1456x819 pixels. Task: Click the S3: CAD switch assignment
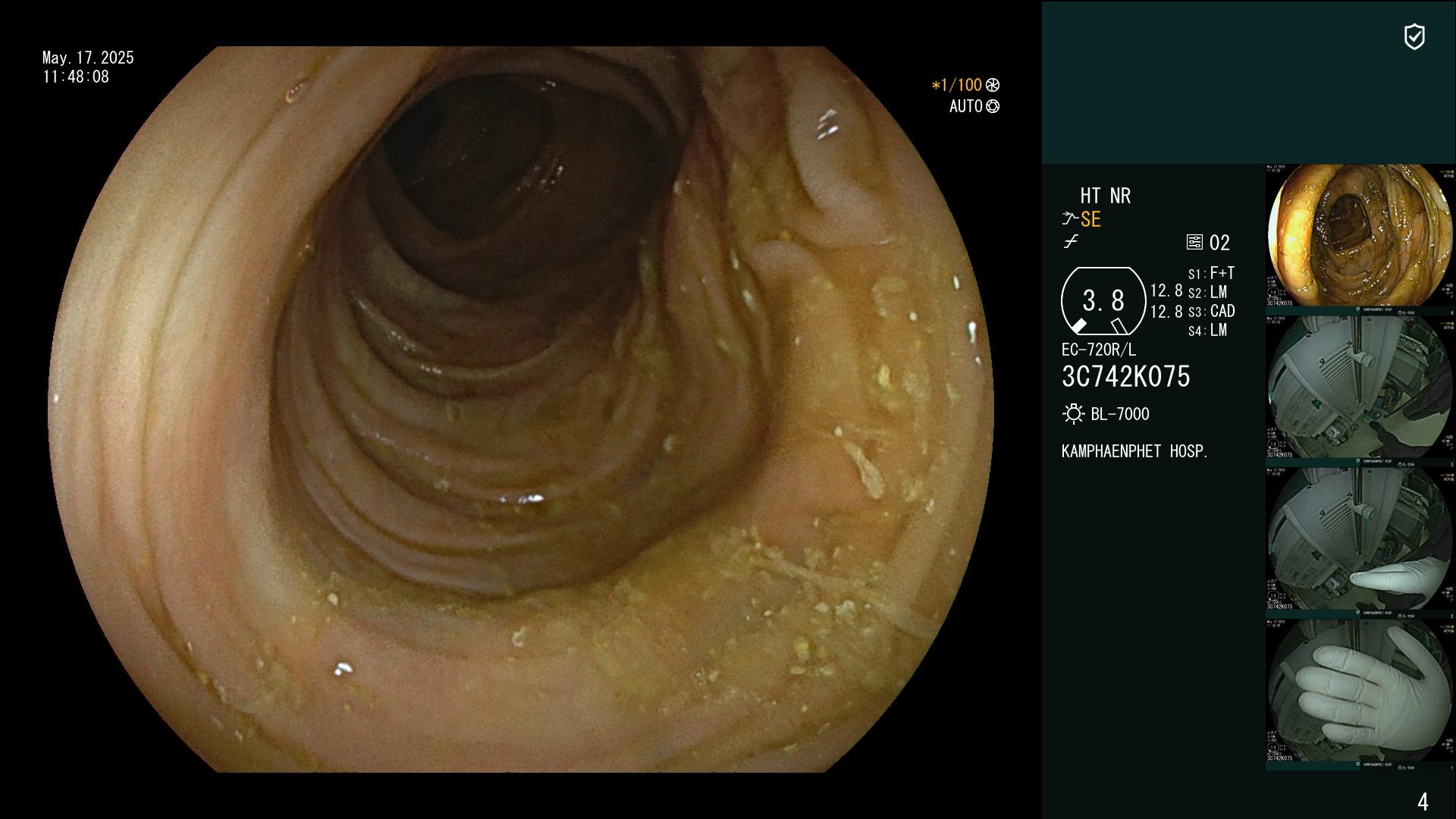click(1212, 311)
